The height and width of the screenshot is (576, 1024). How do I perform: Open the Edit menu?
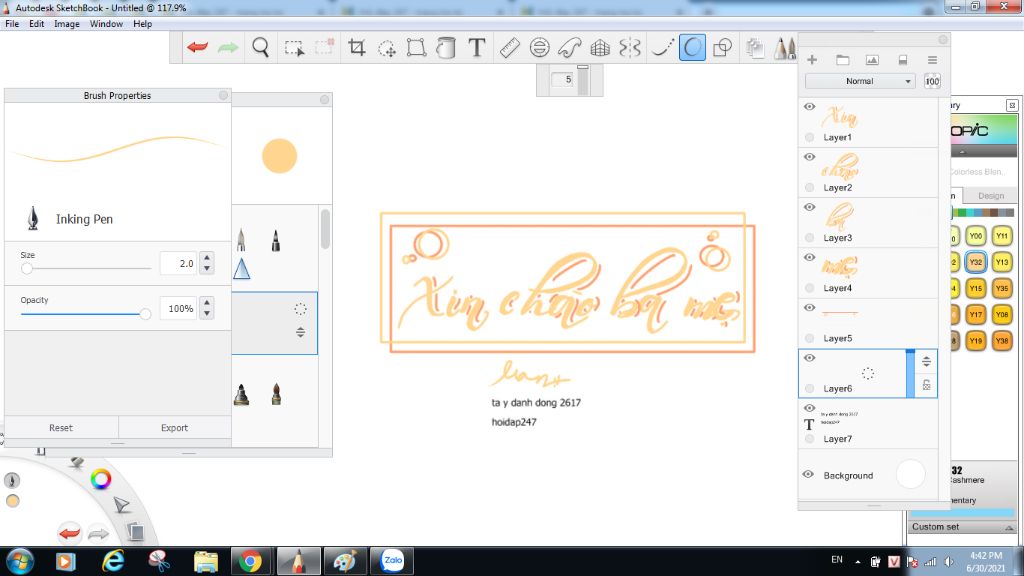point(37,24)
